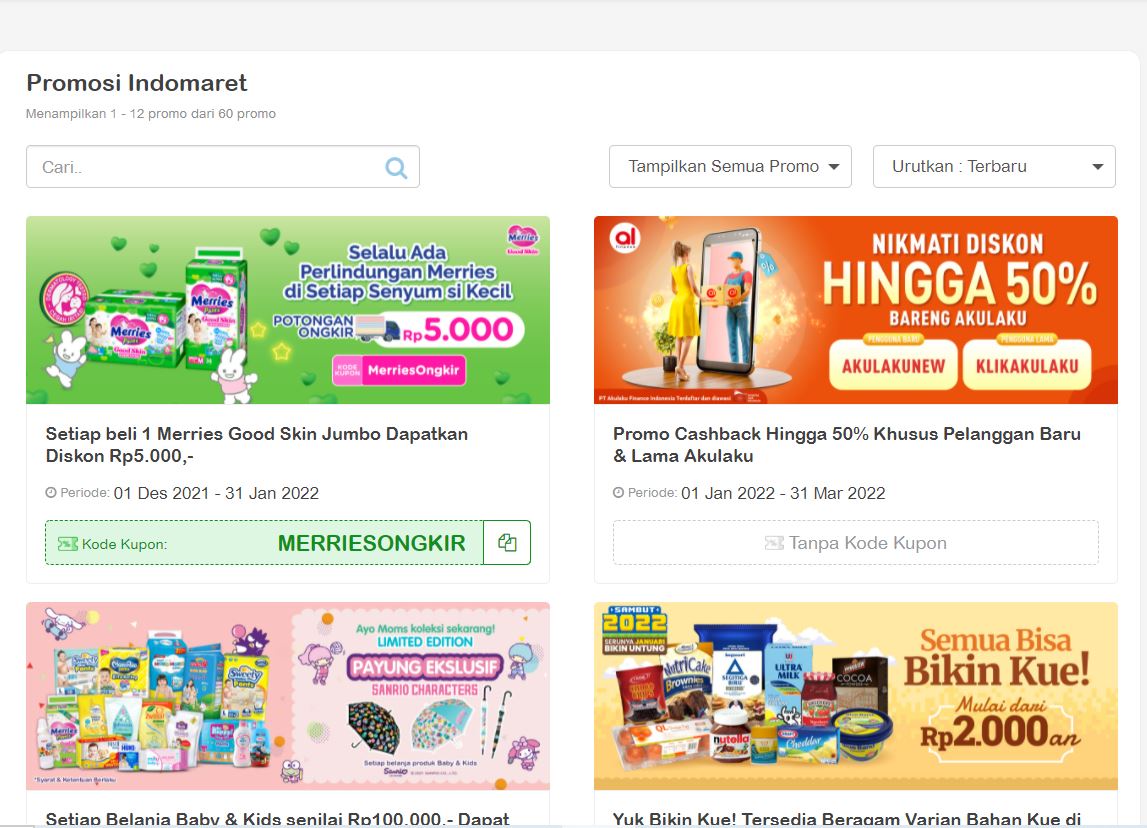Open the Payung Eksklusif Sanrio banner
This screenshot has width=1147, height=828.
pyautogui.click(x=287, y=696)
